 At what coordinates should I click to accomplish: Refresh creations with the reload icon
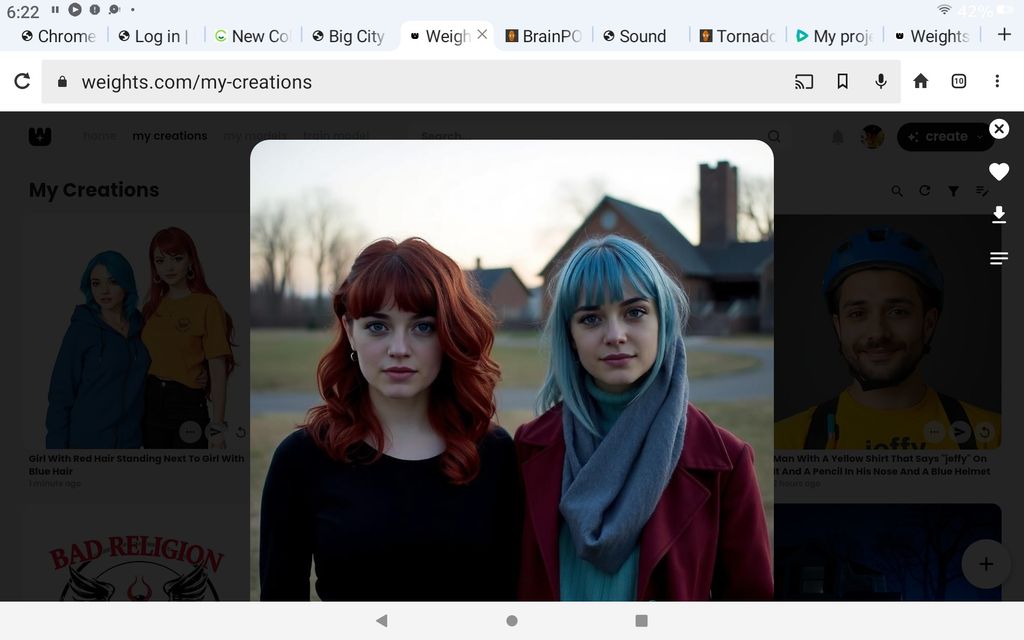click(x=925, y=191)
